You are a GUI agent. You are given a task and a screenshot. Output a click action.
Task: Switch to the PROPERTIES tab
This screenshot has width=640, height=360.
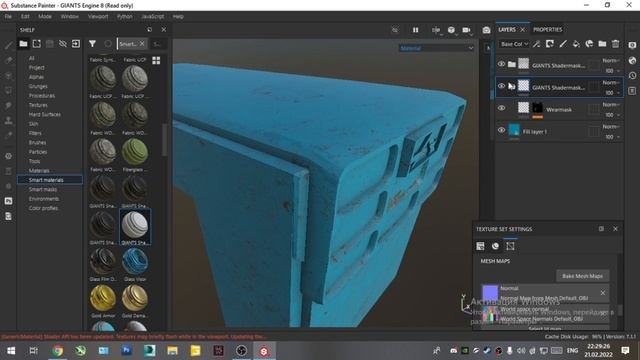[547, 29]
